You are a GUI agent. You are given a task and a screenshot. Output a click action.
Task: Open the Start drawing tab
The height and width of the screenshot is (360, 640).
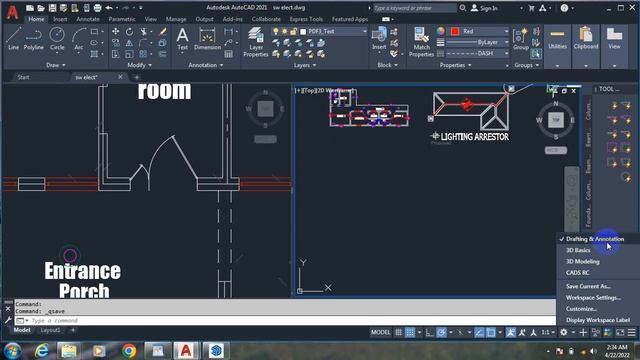[23, 77]
